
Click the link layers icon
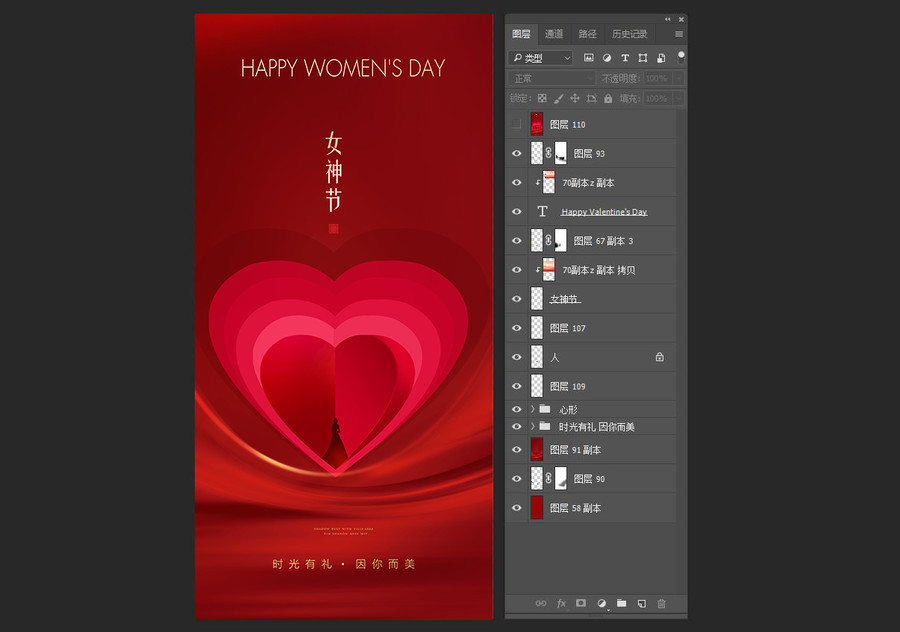(541, 603)
